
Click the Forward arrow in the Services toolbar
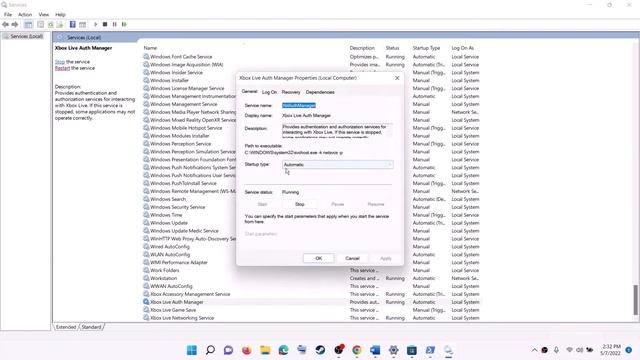coord(15,24)
